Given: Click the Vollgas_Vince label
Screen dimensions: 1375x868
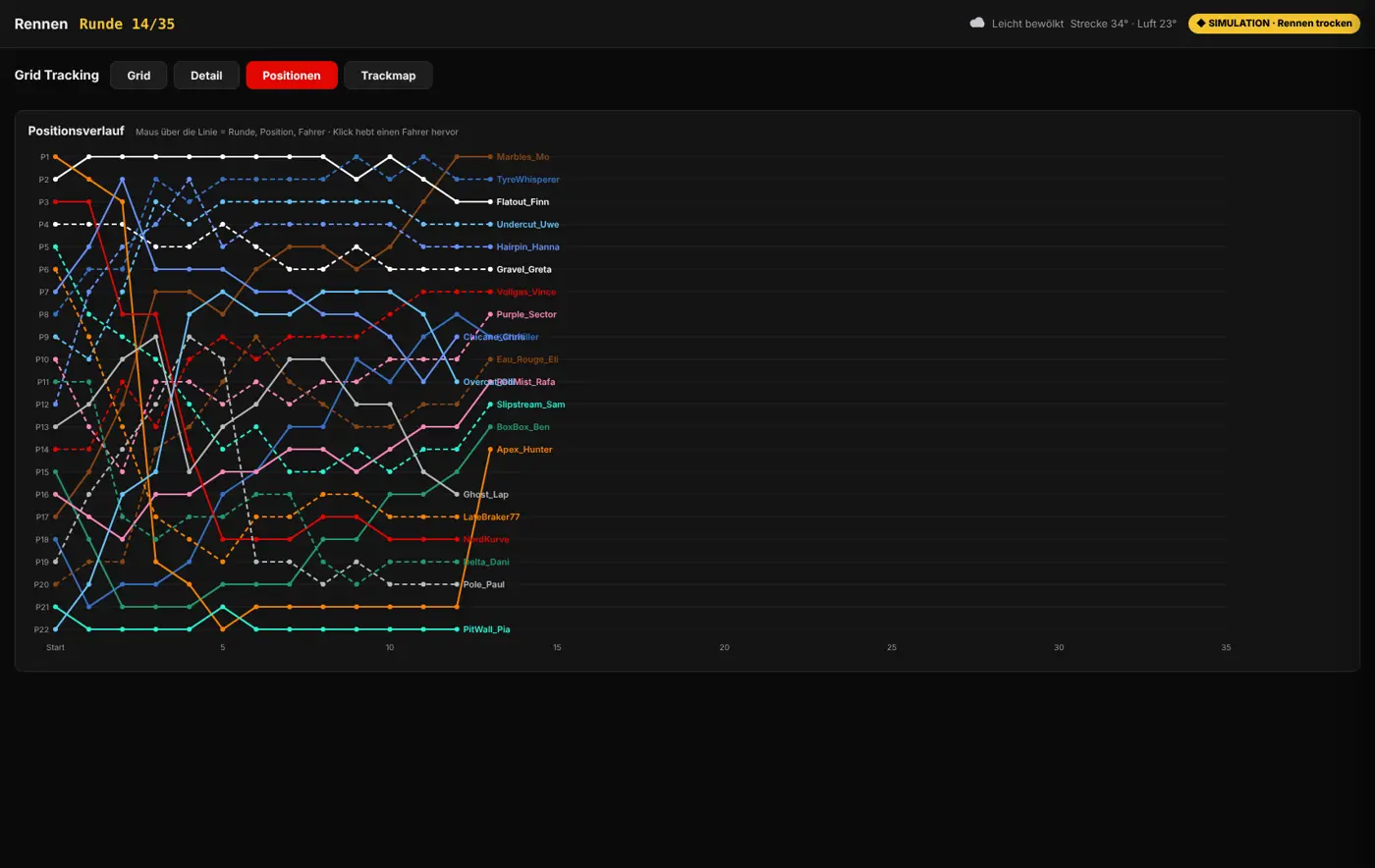Looking at the screenshot, I should point(525,293).
